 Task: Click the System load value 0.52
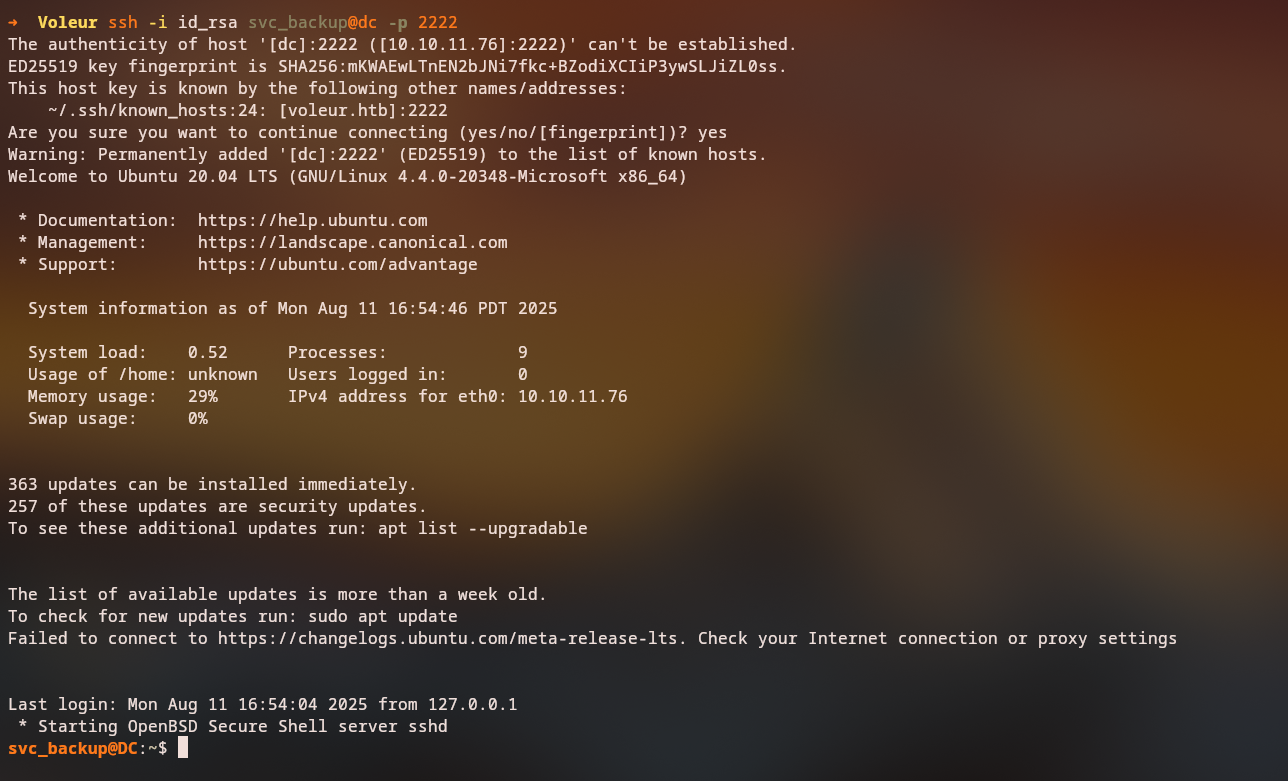point(207,352)
